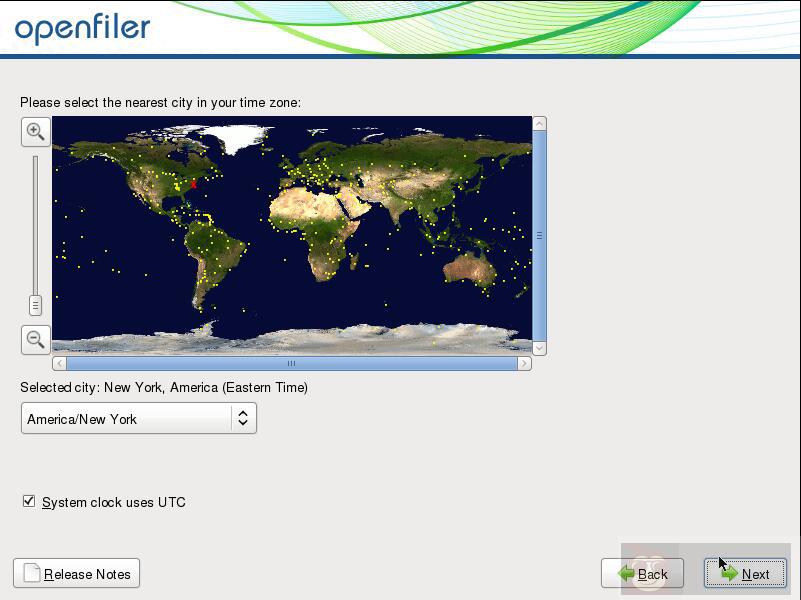Click the zoom-in magnifier icon above the map slider

[x=34, y=131]
